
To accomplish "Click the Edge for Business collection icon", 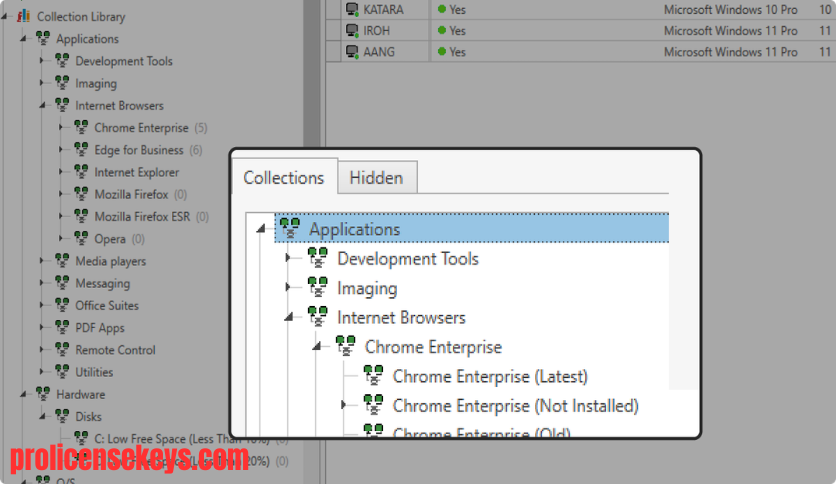I will (x=81, y=149).
